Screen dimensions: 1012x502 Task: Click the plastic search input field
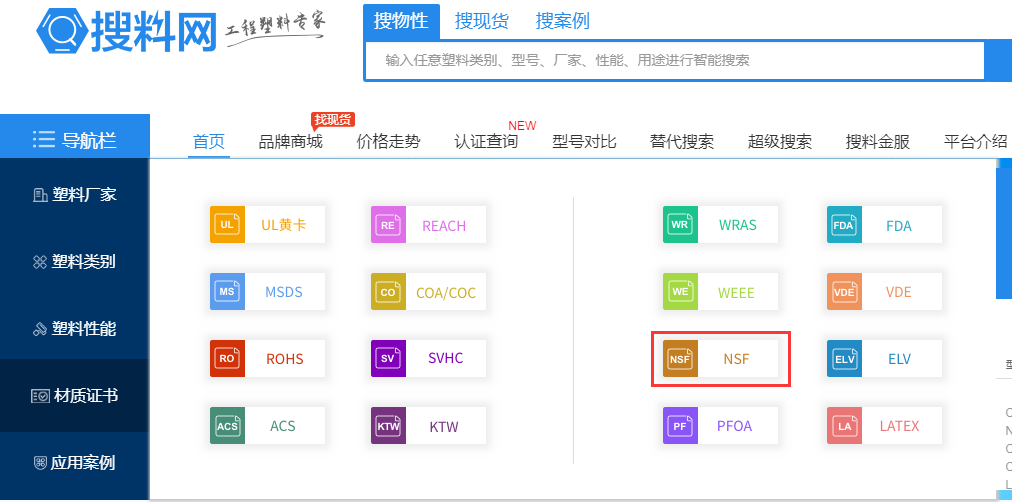point(670,60)
